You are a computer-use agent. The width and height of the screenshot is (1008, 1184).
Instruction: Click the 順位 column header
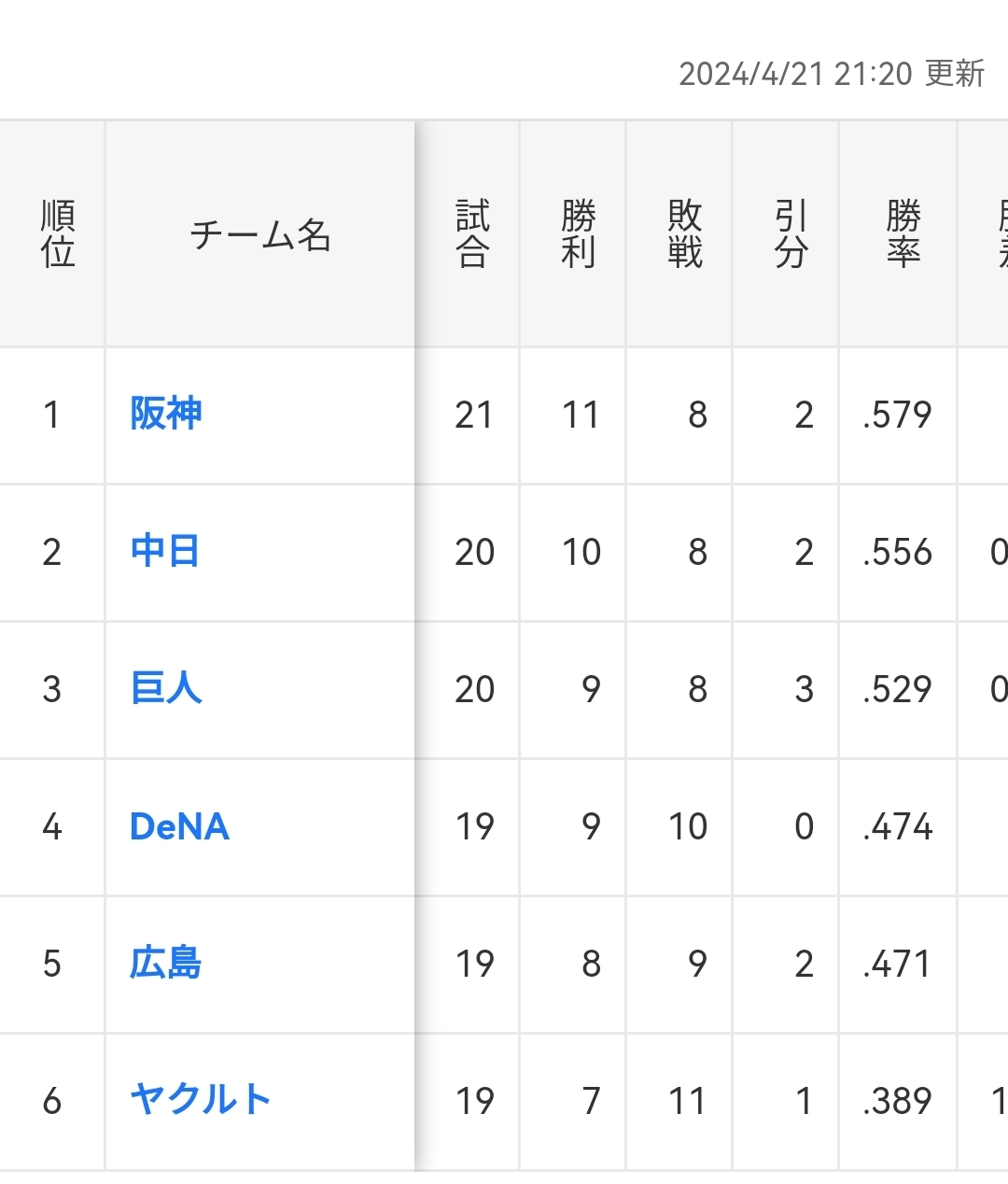(57, 234)
